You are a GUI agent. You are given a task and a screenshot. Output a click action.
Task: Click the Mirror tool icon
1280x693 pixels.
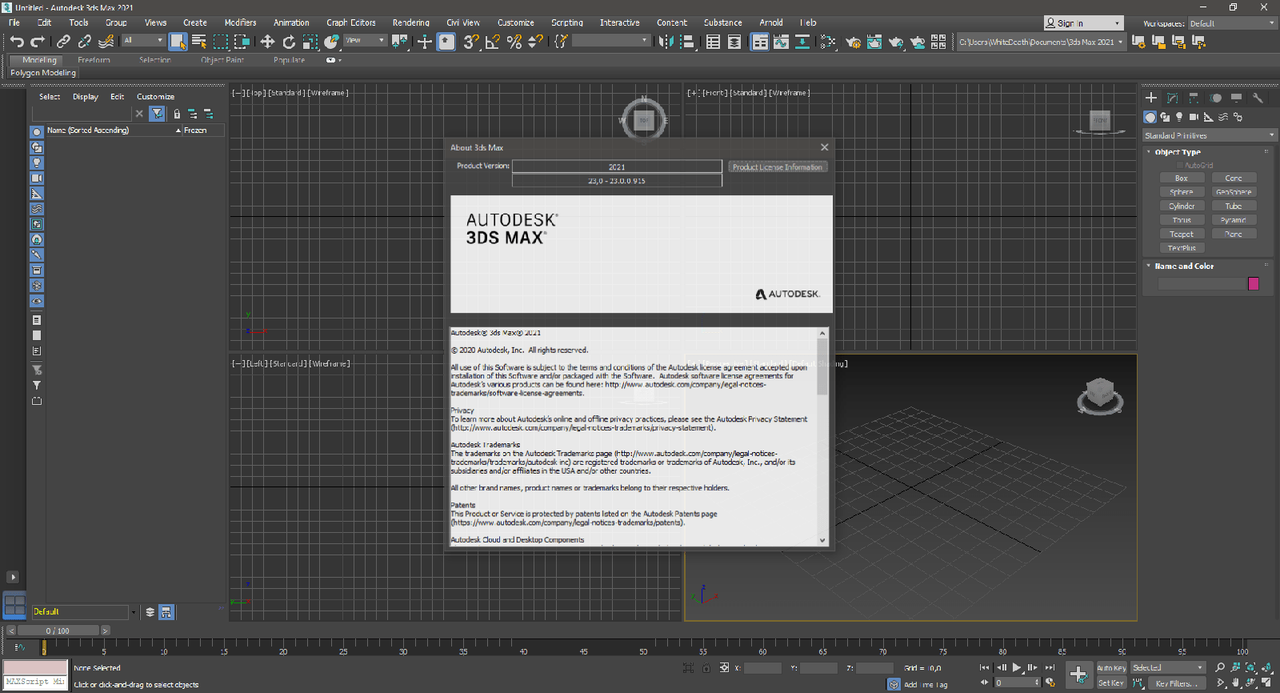pyautogui.click(x=665, y=42)
